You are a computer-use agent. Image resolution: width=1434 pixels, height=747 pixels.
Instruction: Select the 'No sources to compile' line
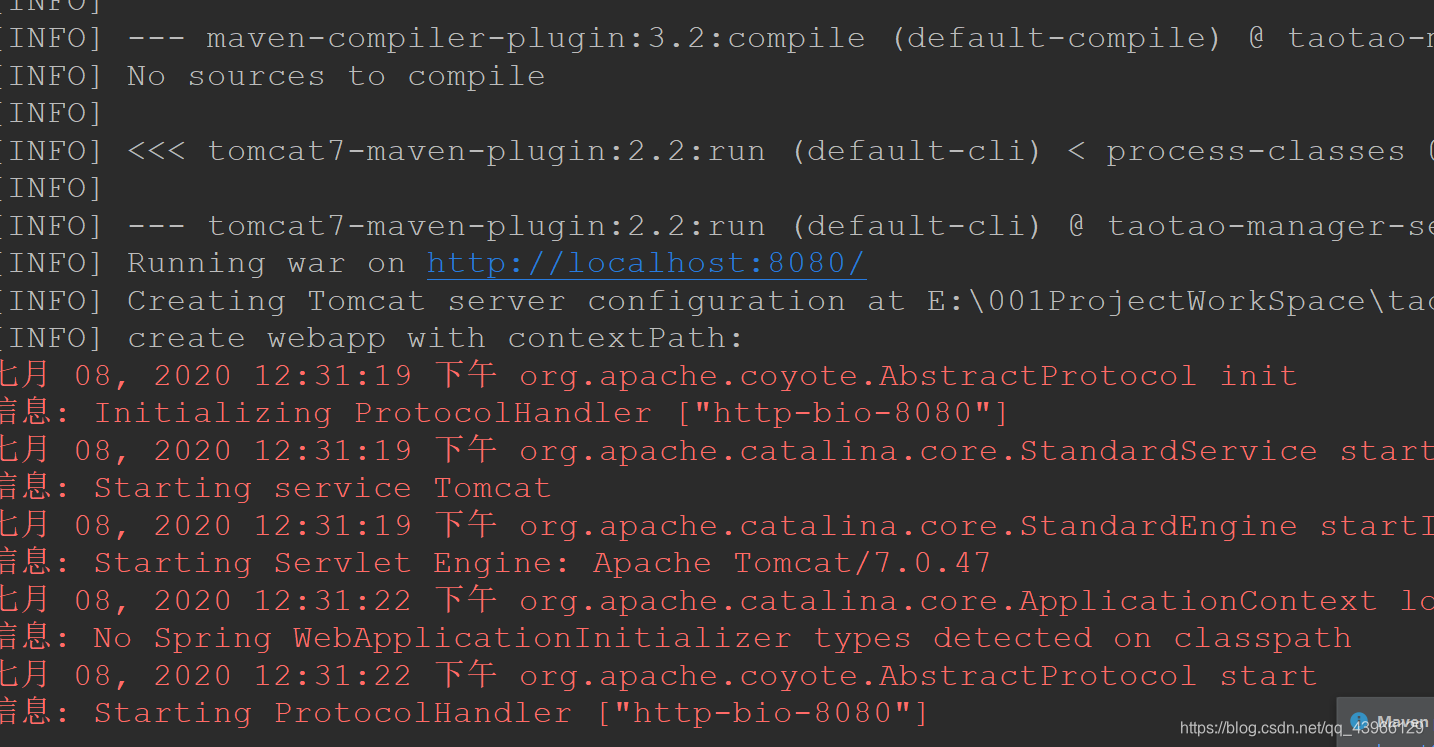pos(273,76)
